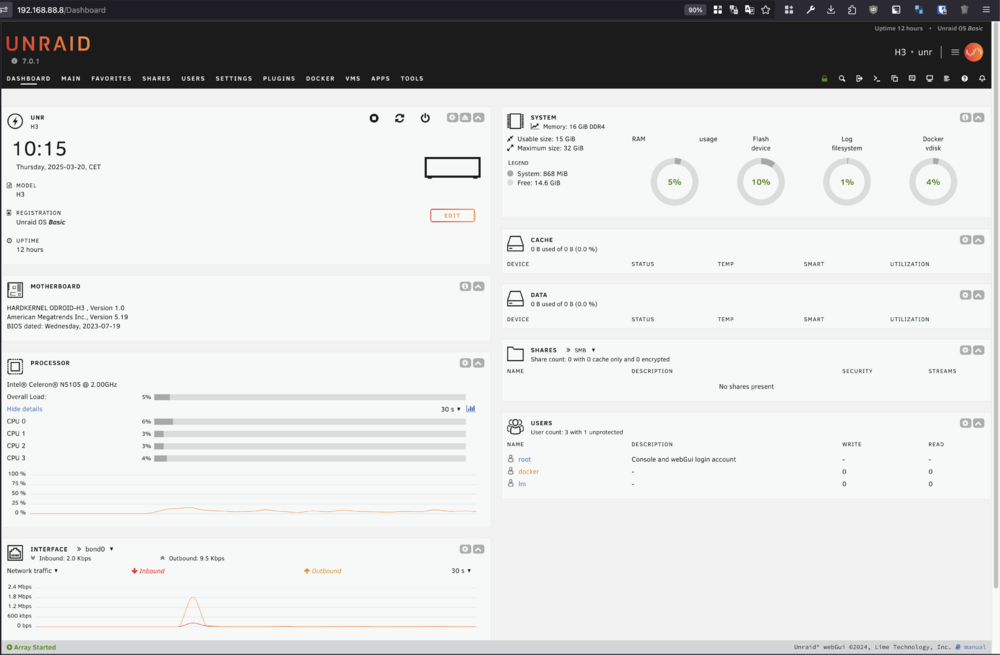Click Hide details link in Processor card

coord(24,409)
